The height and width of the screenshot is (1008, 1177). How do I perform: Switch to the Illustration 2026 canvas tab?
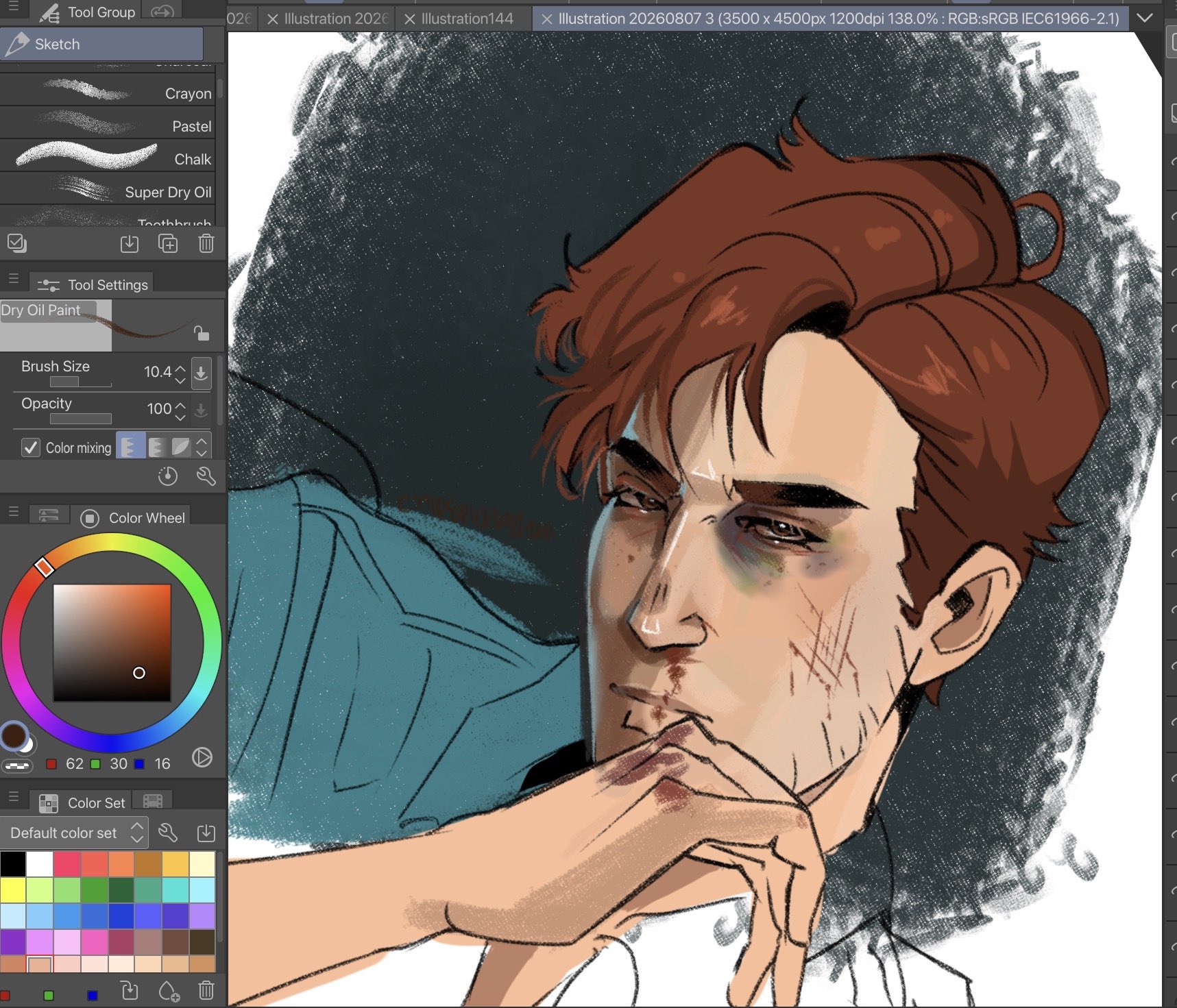(x=337, y=19)
